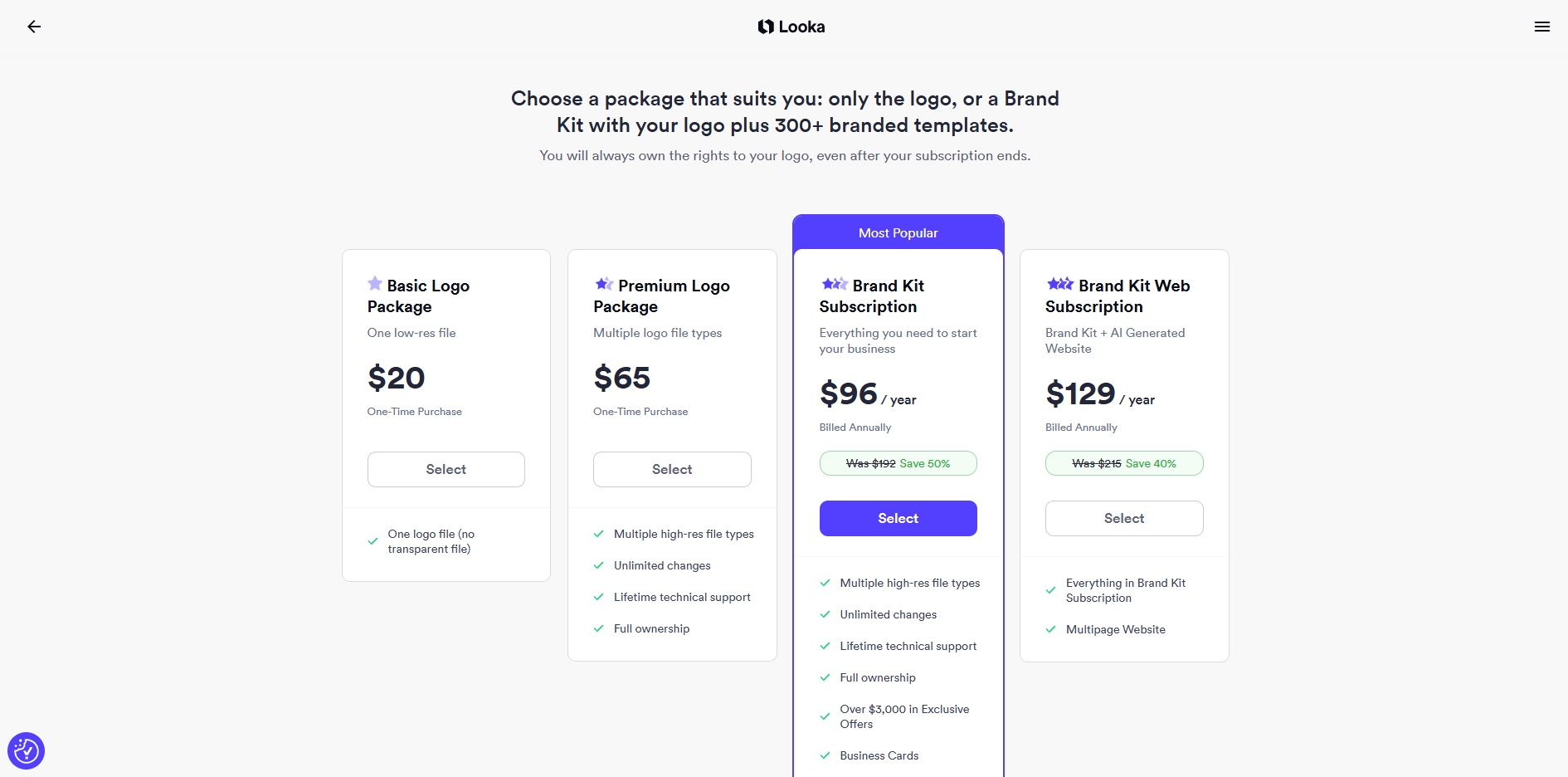Click the Brand Kit Web triple-star icon
Viewport: 1568px width, 777px height.
coord(1060,284)
